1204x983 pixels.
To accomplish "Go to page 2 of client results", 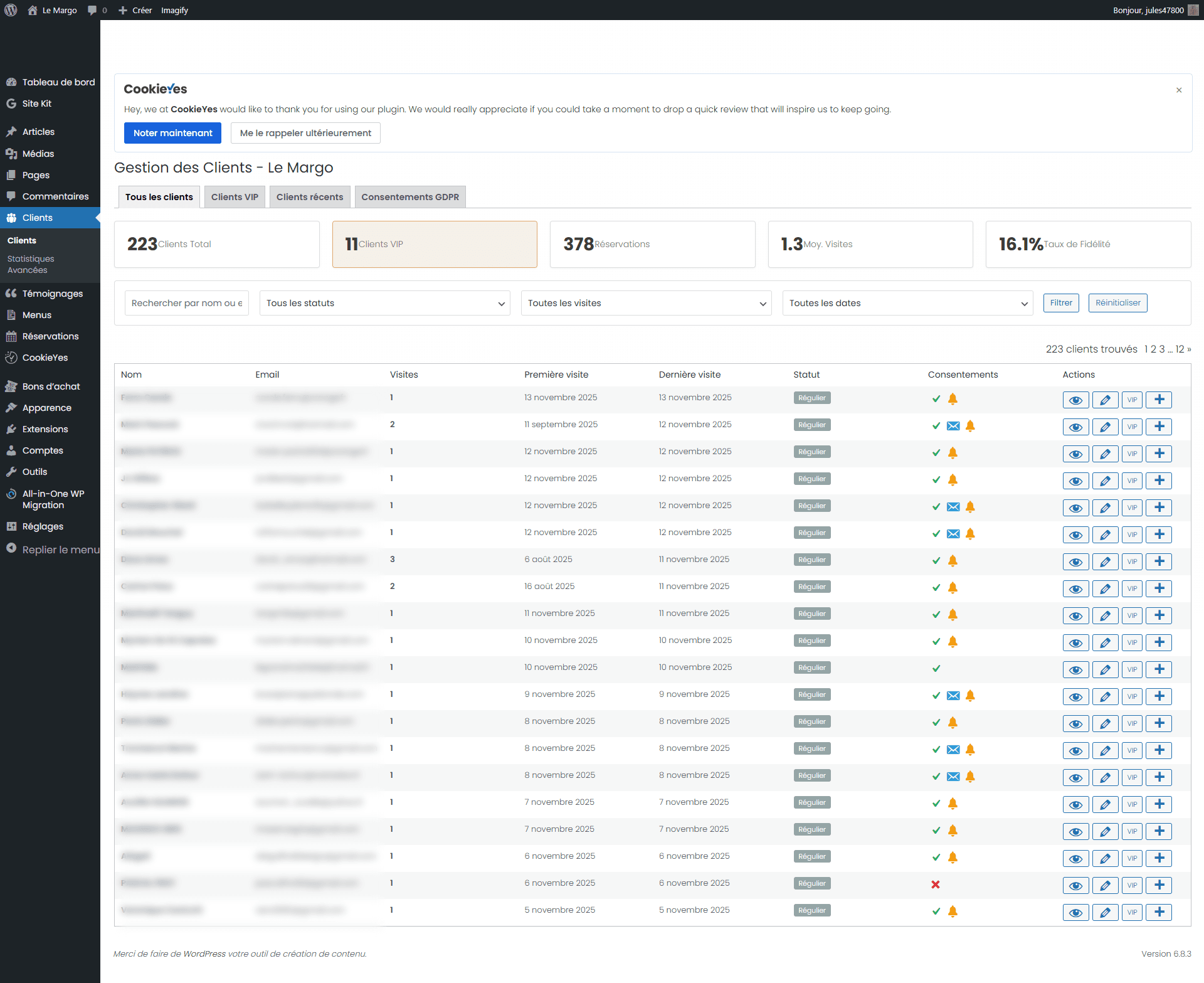I will [1153, 349].
